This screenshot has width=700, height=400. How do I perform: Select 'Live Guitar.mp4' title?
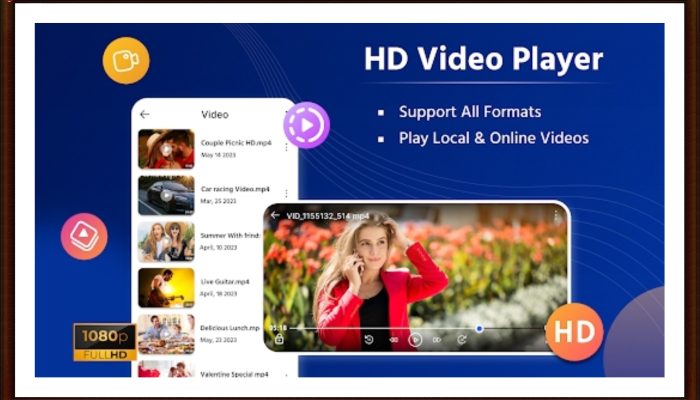225,282
